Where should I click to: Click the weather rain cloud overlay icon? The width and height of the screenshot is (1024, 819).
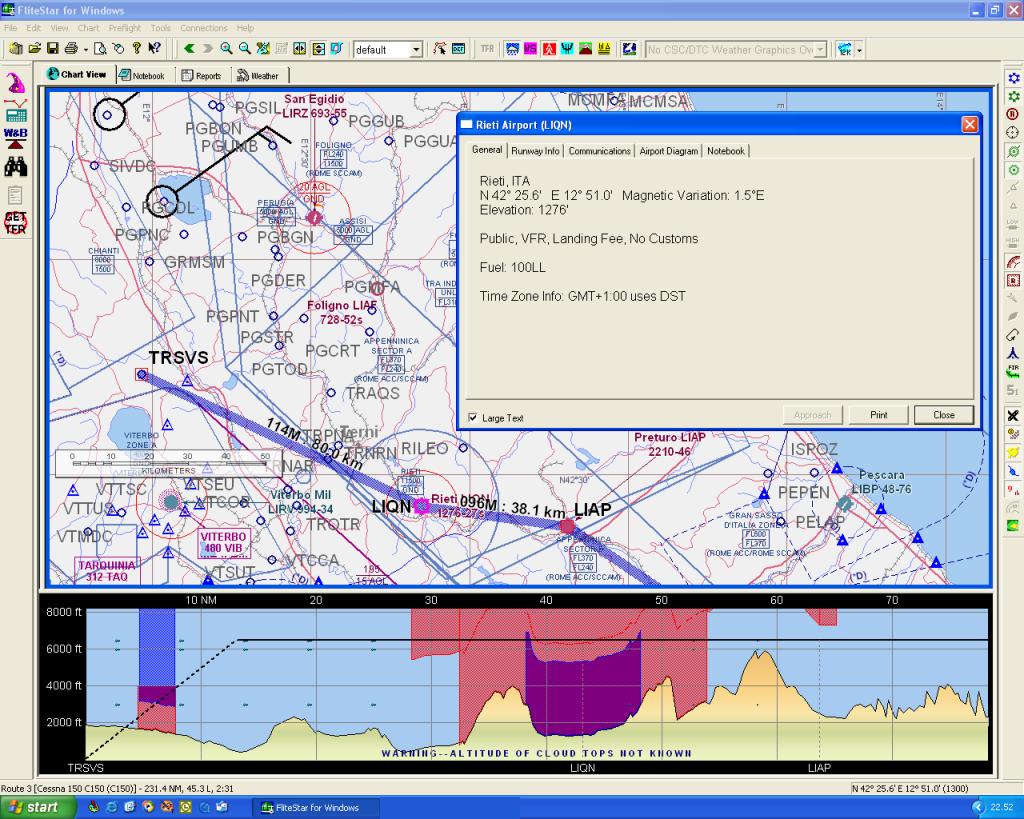[513, 49]
